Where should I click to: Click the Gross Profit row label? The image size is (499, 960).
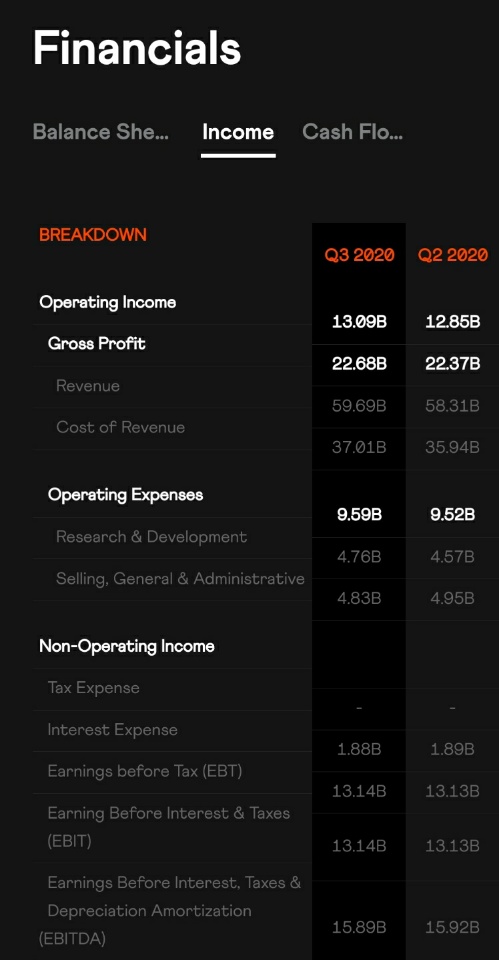(x=97, y=344)
